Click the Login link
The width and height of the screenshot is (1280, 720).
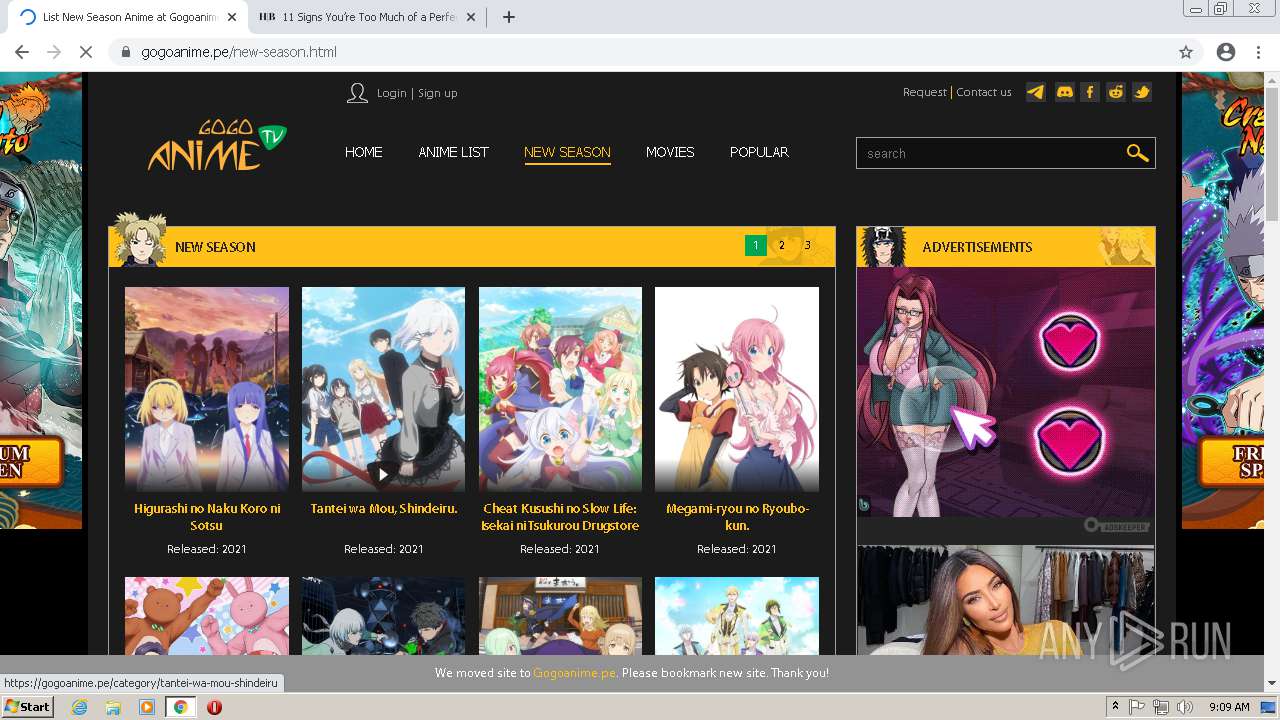391,93
